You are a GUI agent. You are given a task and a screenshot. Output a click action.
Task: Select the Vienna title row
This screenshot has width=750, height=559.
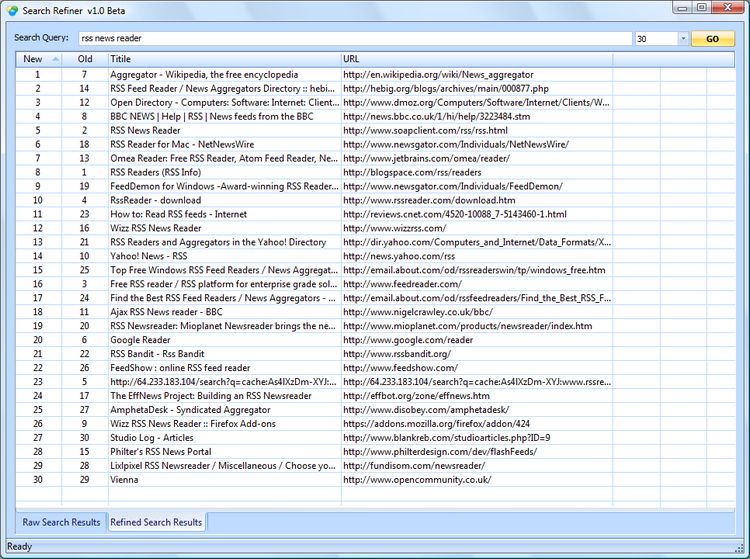(124, 479)
